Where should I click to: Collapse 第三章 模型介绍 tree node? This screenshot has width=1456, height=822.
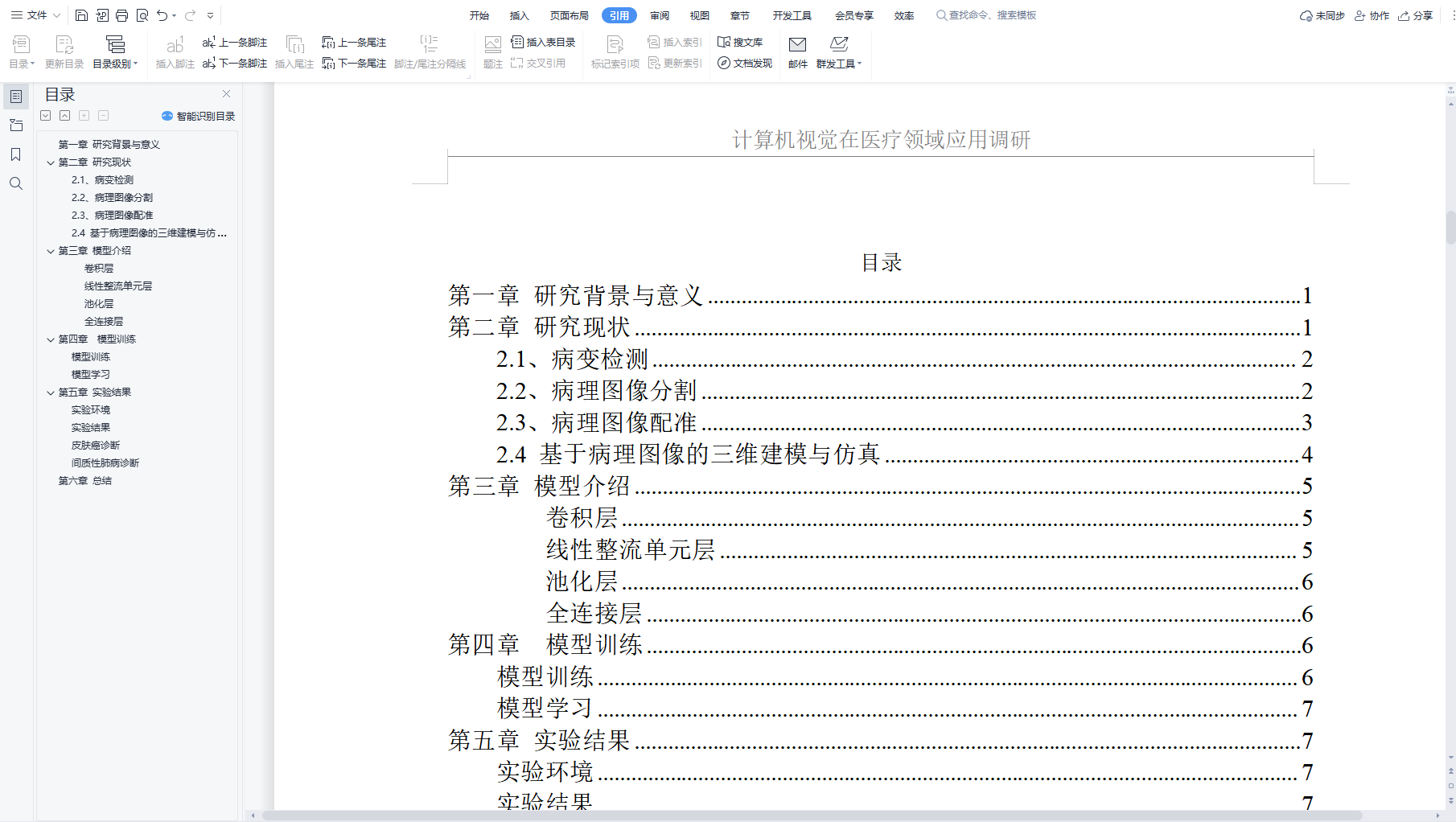point(51,251)
